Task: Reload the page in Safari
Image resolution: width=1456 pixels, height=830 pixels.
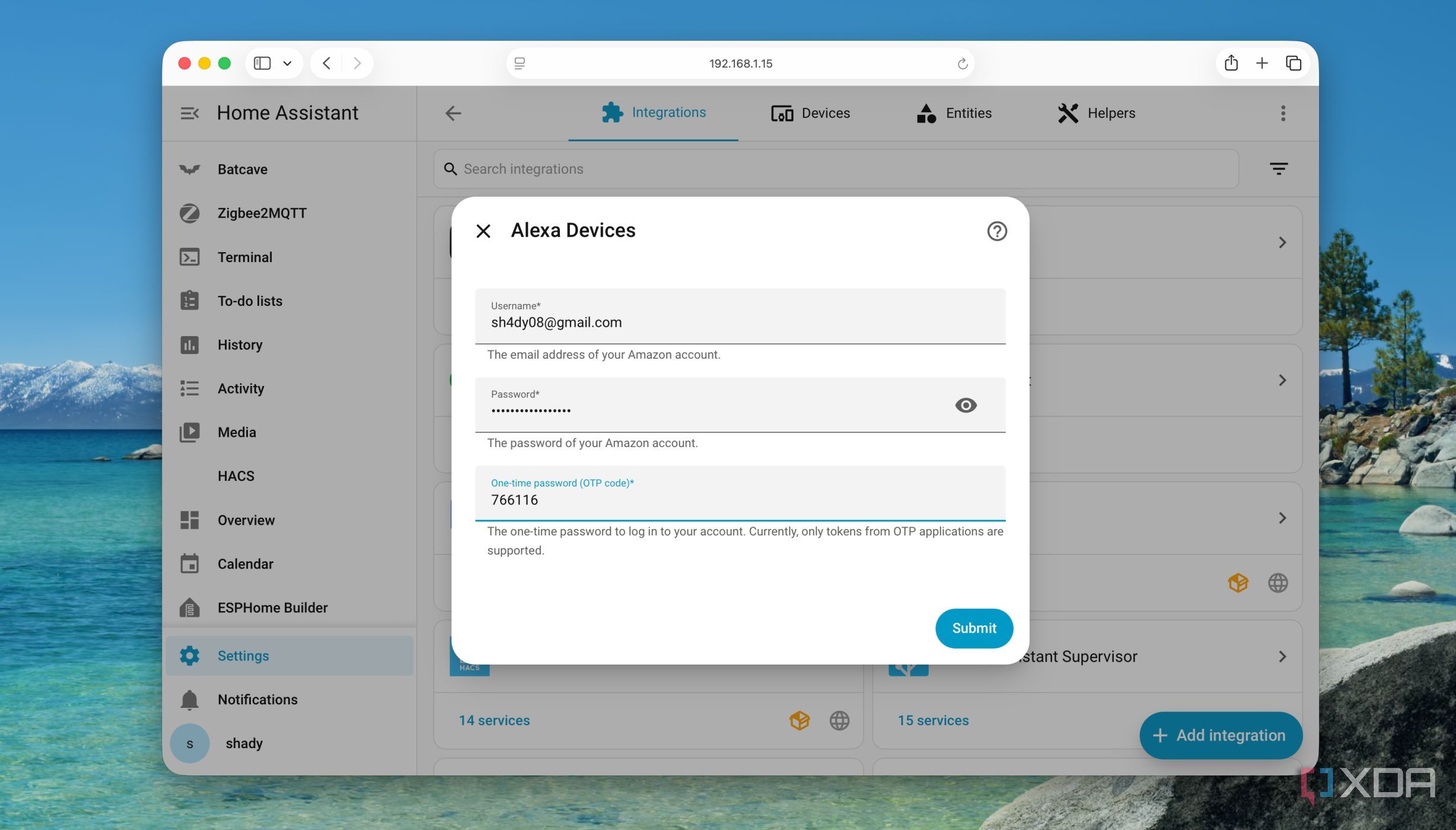Action: [962, 63]
